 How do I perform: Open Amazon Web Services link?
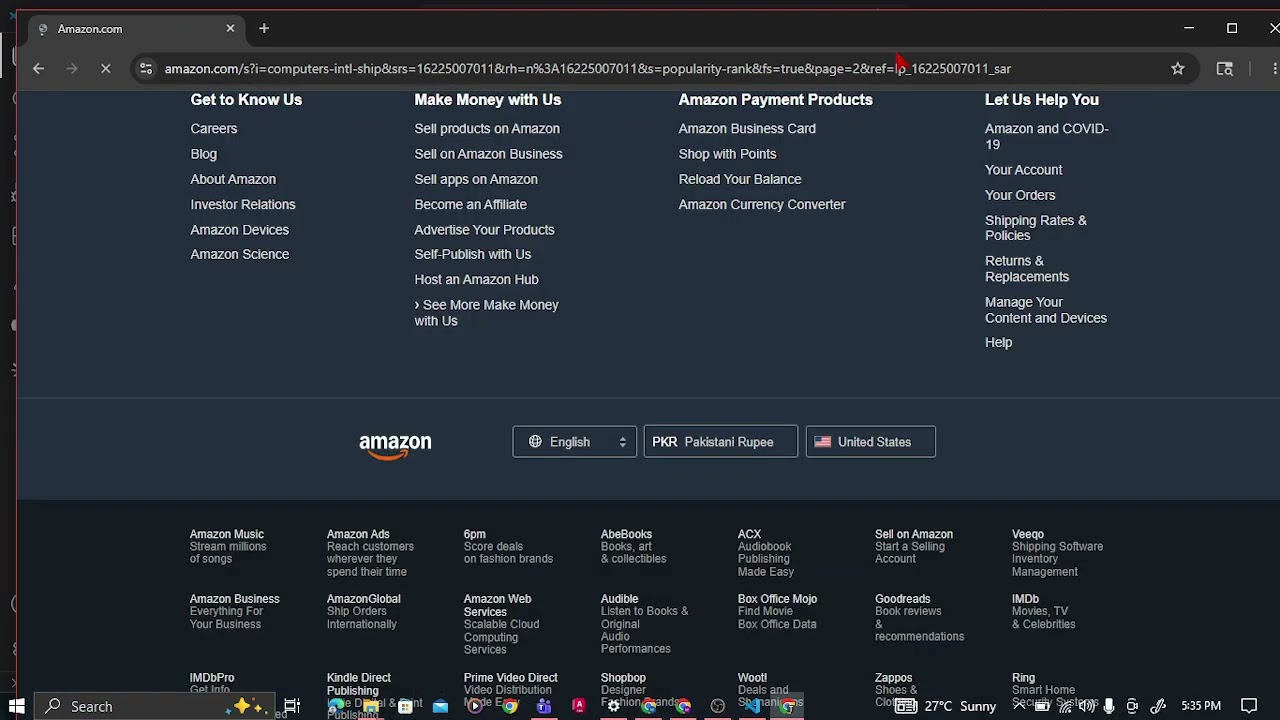pyautogui.click(x=501, y=624)
